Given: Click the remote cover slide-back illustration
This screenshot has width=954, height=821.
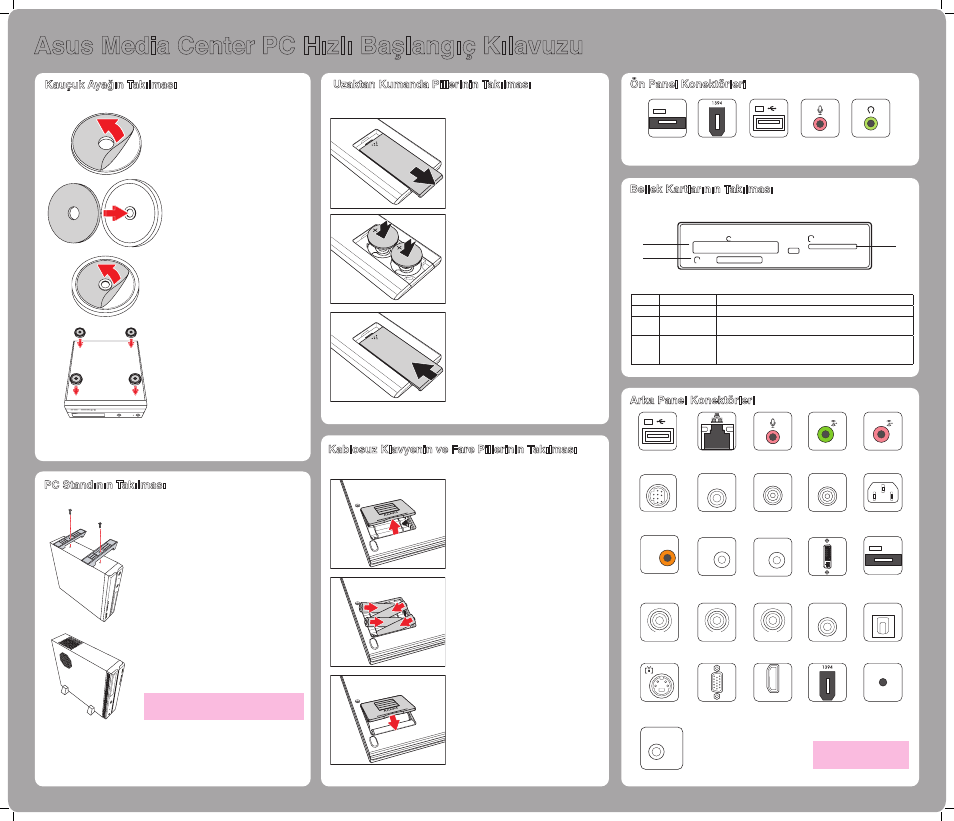Looking at the screenshot, I should (388, 357).
